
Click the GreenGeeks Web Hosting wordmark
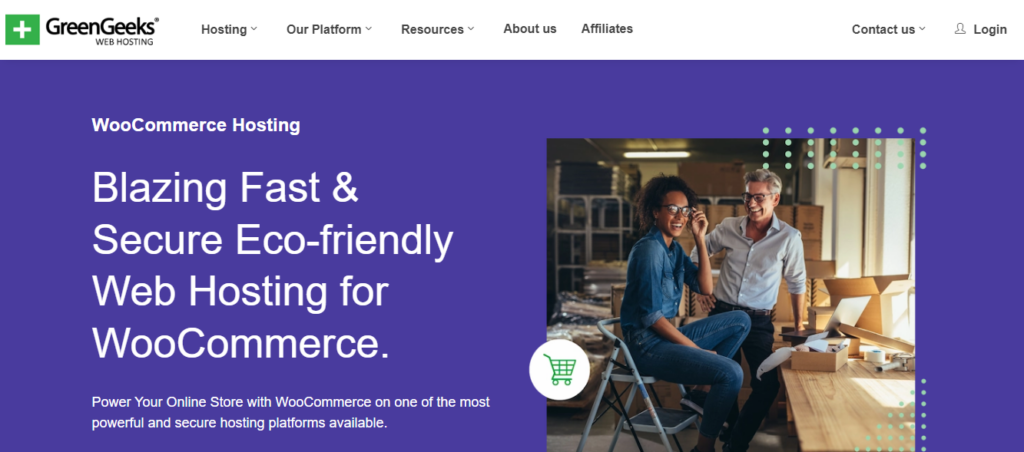pos(102,30)
